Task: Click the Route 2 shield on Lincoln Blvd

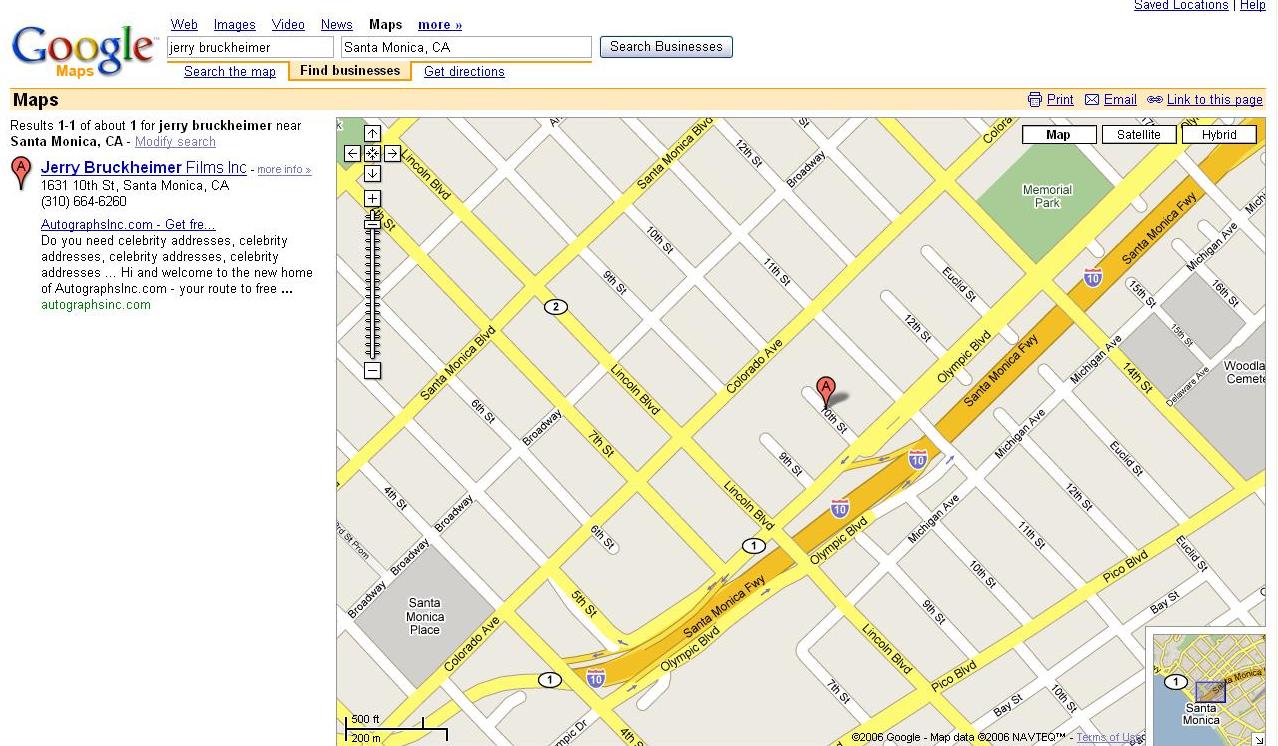Action: 555,307
